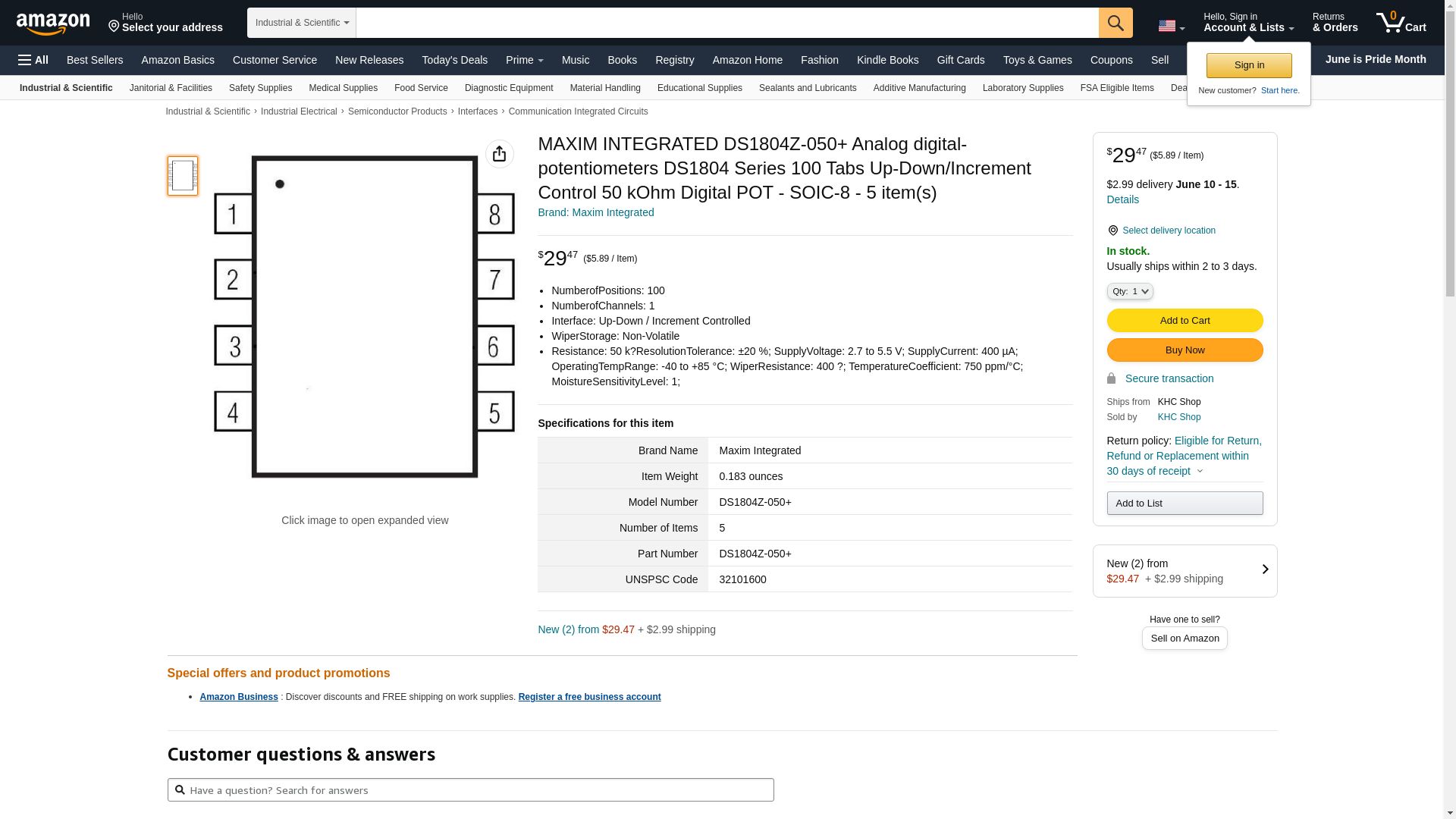
Task: Select the product image thumbnail
Action: (x=183, y=176)
